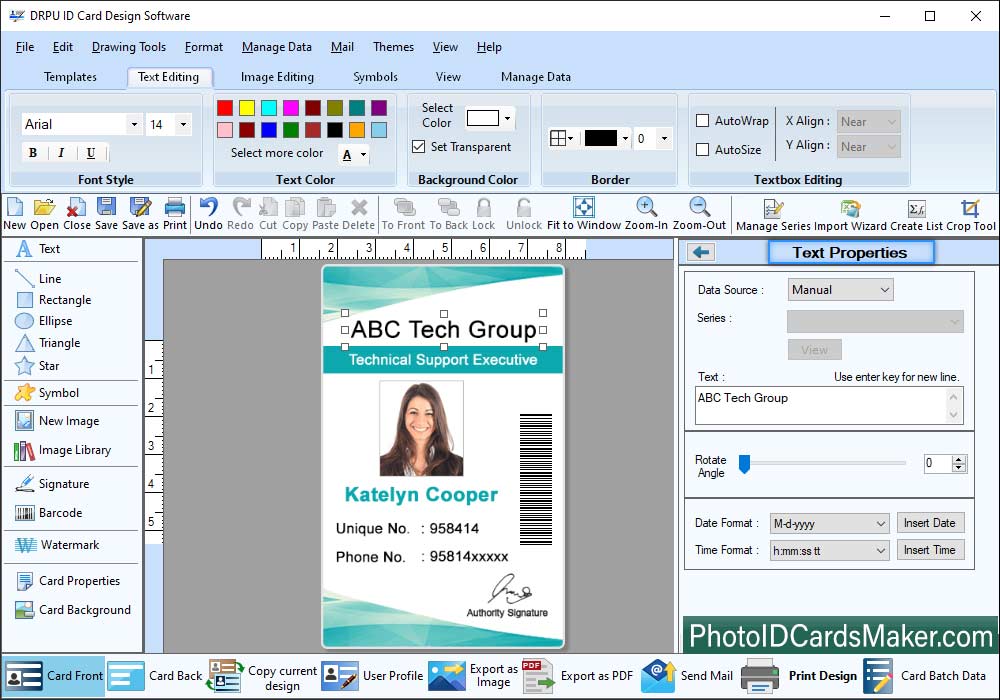Close the current design using the Close icon

76,207
